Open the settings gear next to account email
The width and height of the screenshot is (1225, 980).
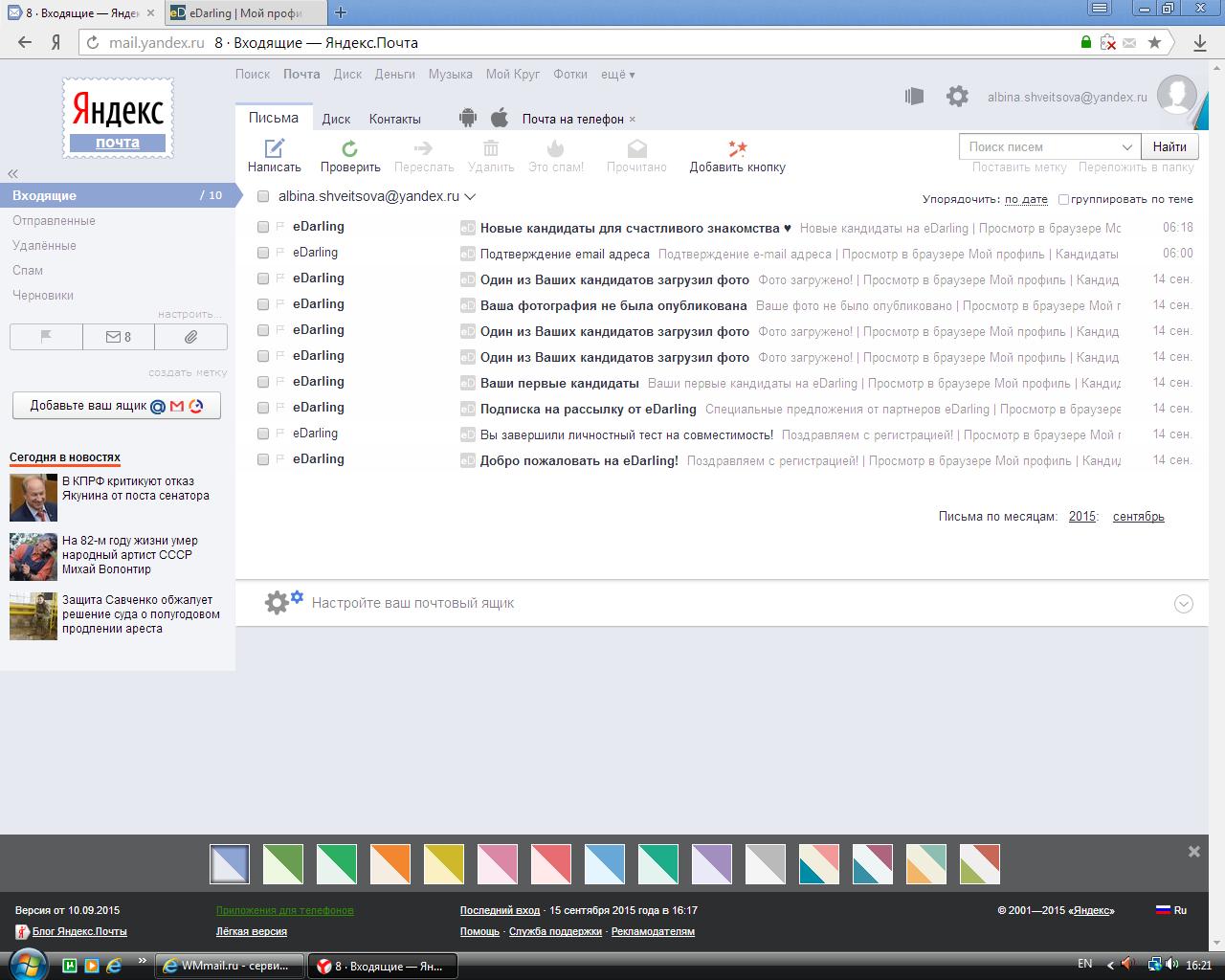pos(957,96)
